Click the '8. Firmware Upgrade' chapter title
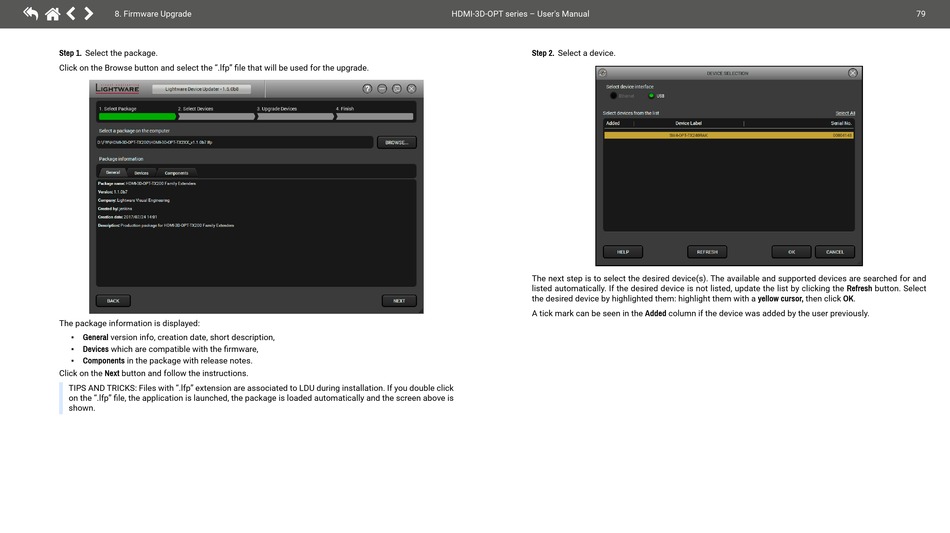This screenshot has width=950, height=533. pos(153,13)
